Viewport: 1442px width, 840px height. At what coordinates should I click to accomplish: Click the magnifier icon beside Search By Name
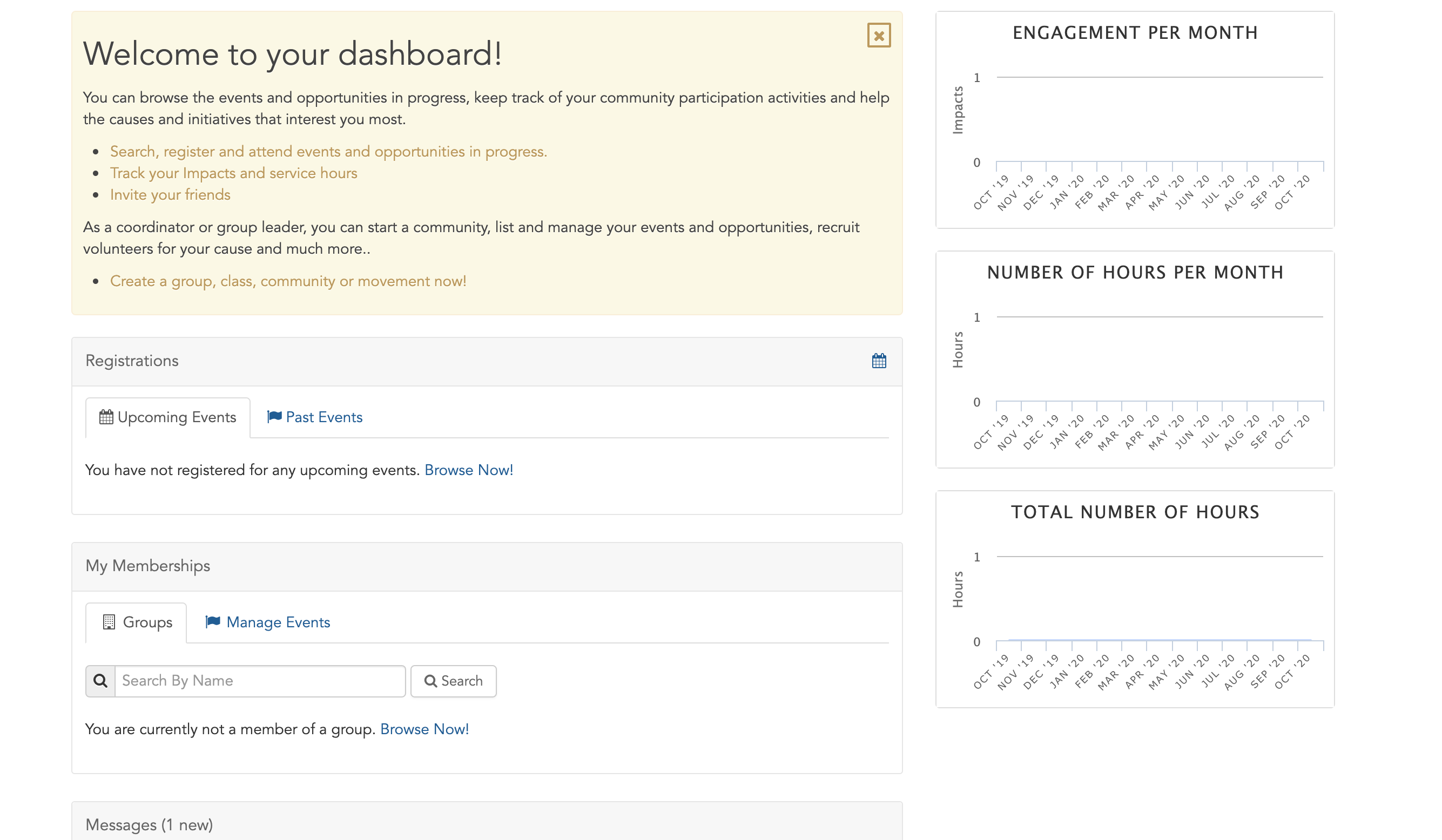pos(100,681)
